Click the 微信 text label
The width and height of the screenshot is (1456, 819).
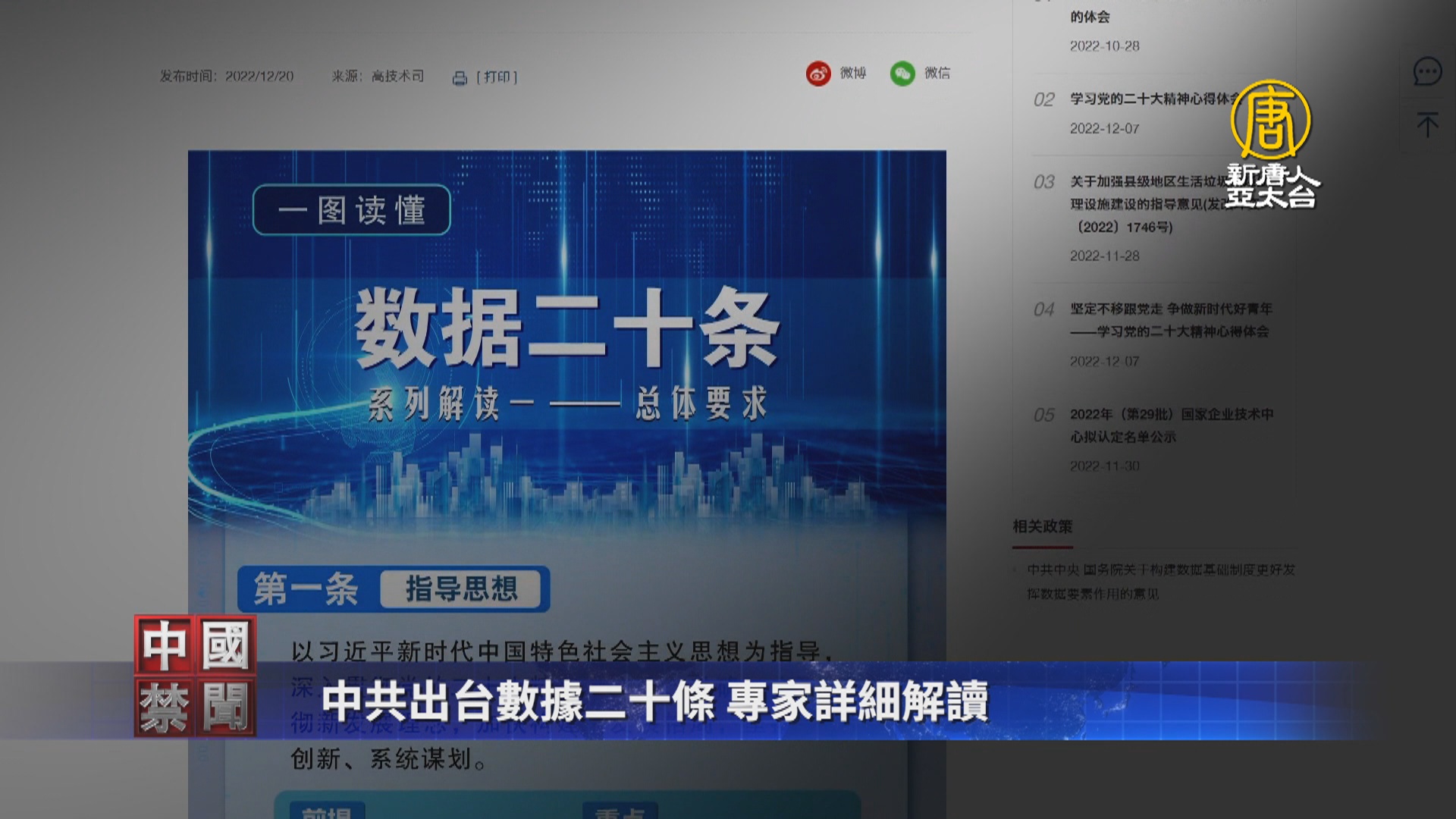[x=937, y=73]
